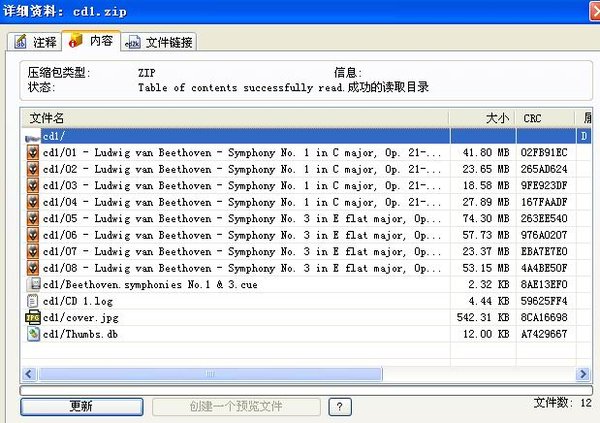Click the CRC value 263EE540
Viewport: 600px width, 423px height.
click(544, 219)
